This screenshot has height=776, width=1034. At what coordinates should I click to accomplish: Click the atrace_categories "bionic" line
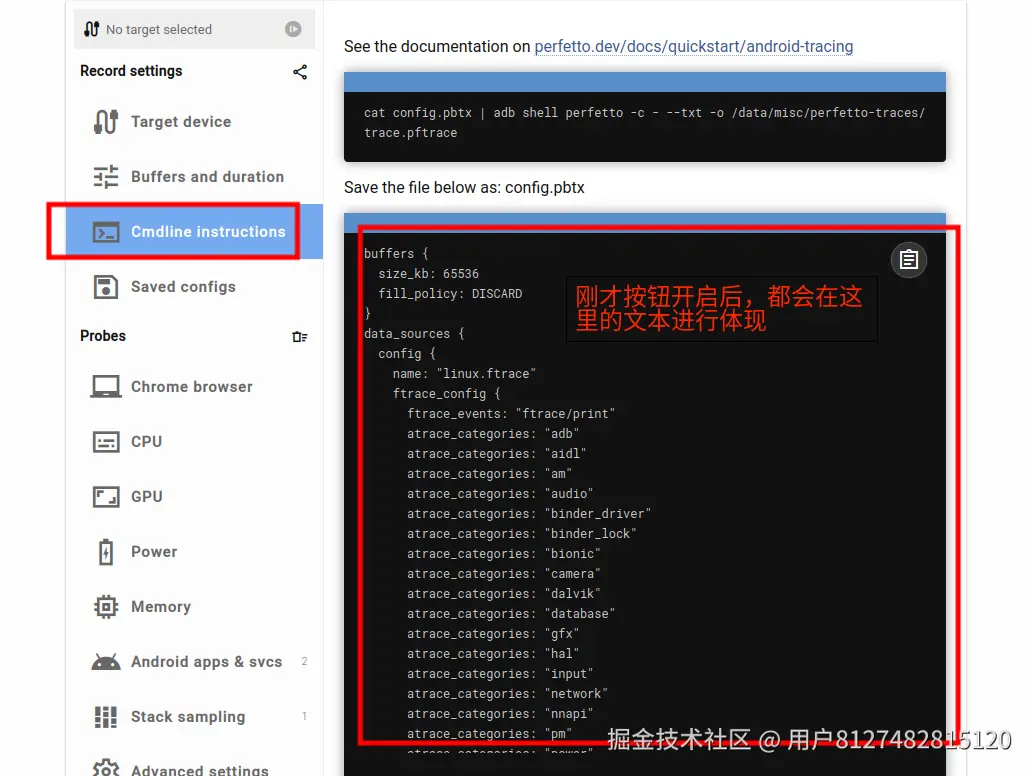click(x=504, y=554)
